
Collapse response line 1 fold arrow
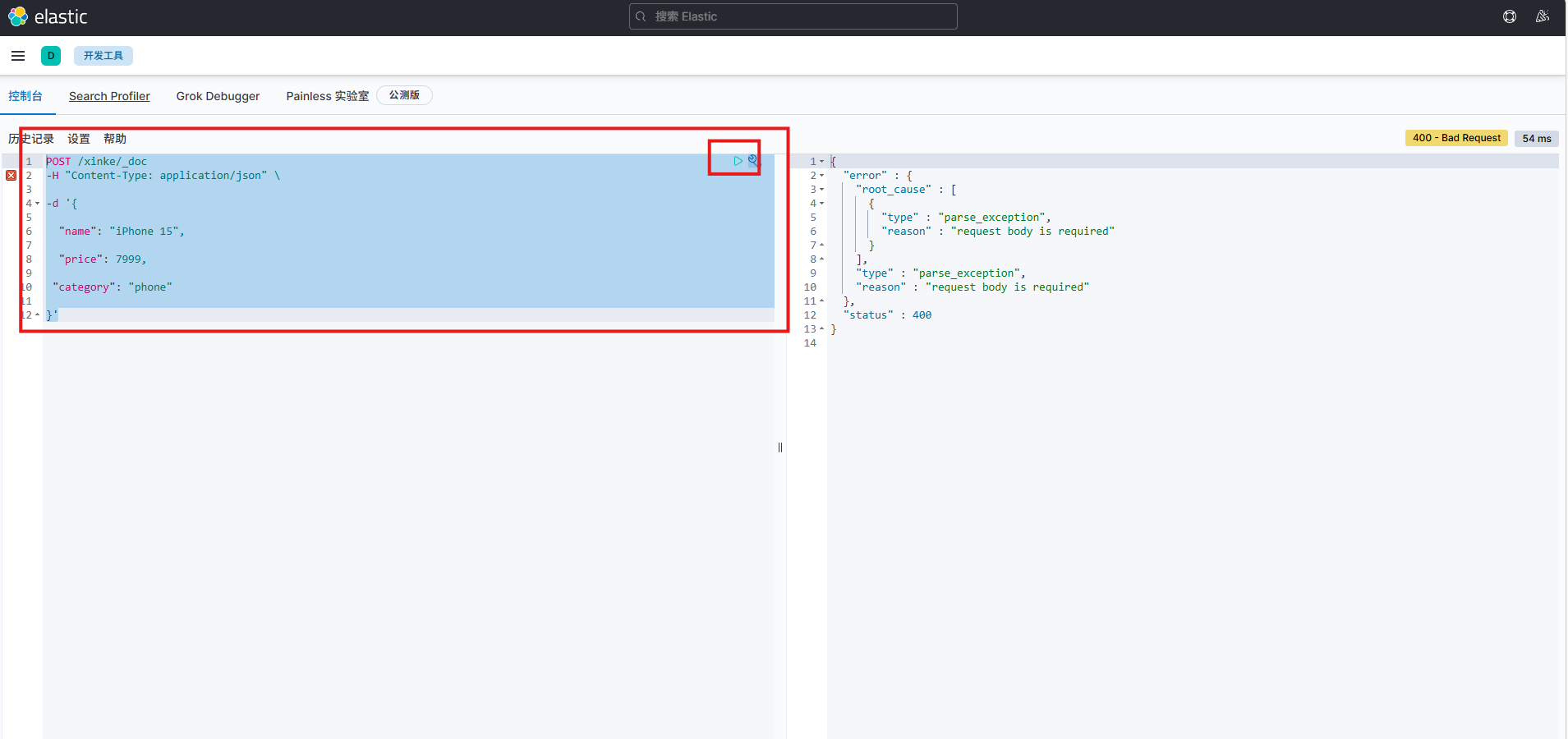(821, 162)
